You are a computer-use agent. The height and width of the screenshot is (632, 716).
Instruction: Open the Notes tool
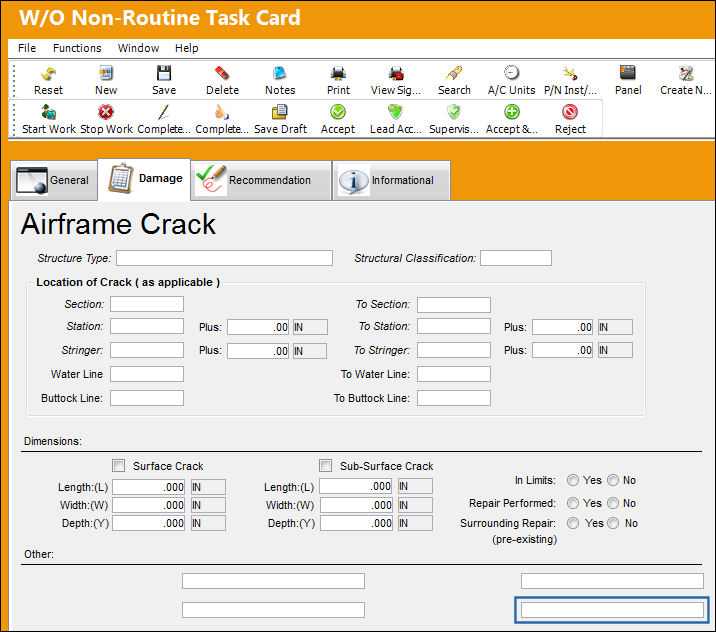coord(280,74)
